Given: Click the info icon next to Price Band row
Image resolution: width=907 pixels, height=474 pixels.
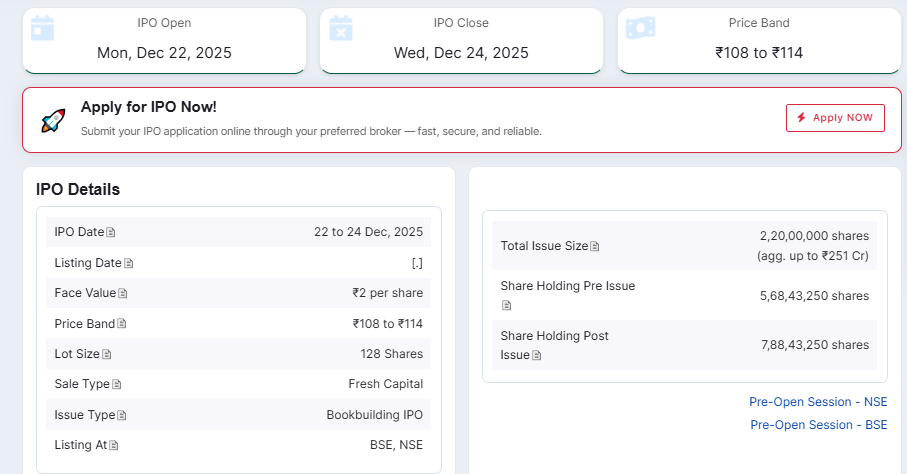Looking at the screenshot, I should click(x=122, y=324).
